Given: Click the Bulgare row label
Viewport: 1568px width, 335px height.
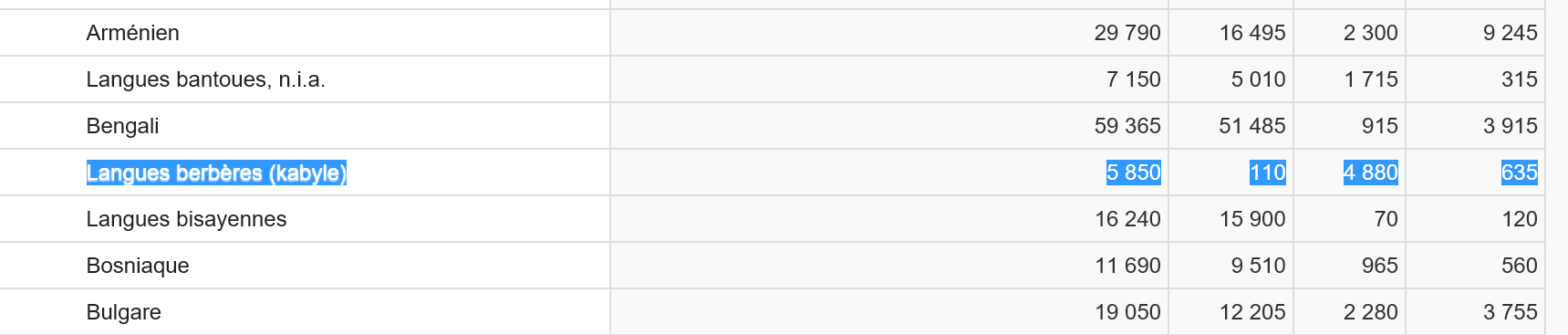Looking at the screenshot, I should [x=123, y=312].
